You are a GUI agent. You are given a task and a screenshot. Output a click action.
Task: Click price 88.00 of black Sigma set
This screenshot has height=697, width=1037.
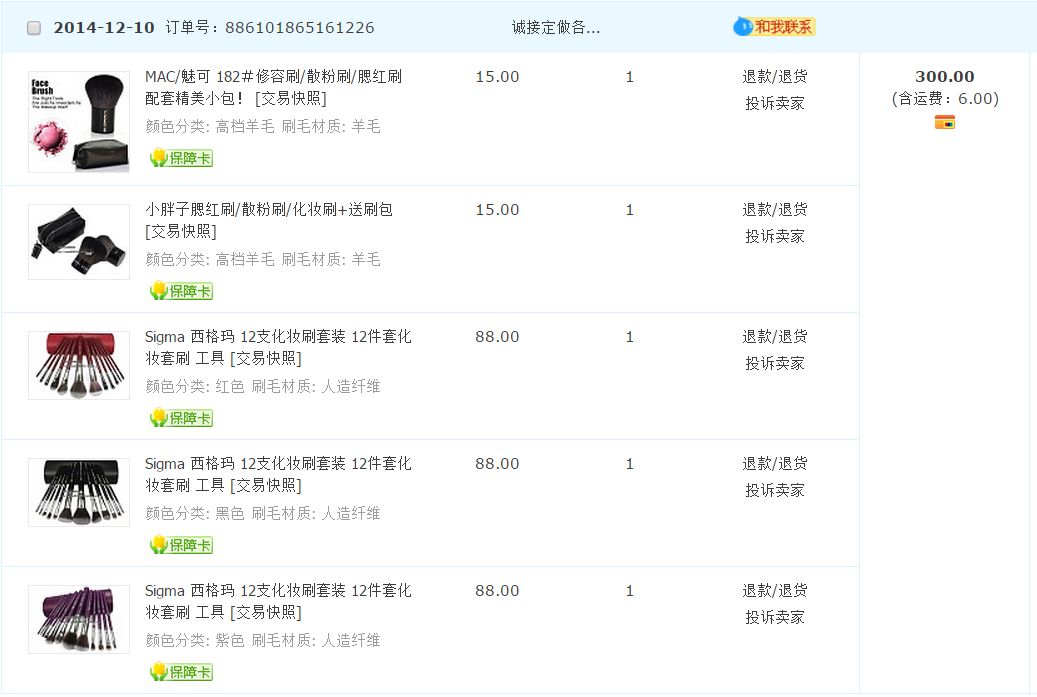(x=497, y=464)
